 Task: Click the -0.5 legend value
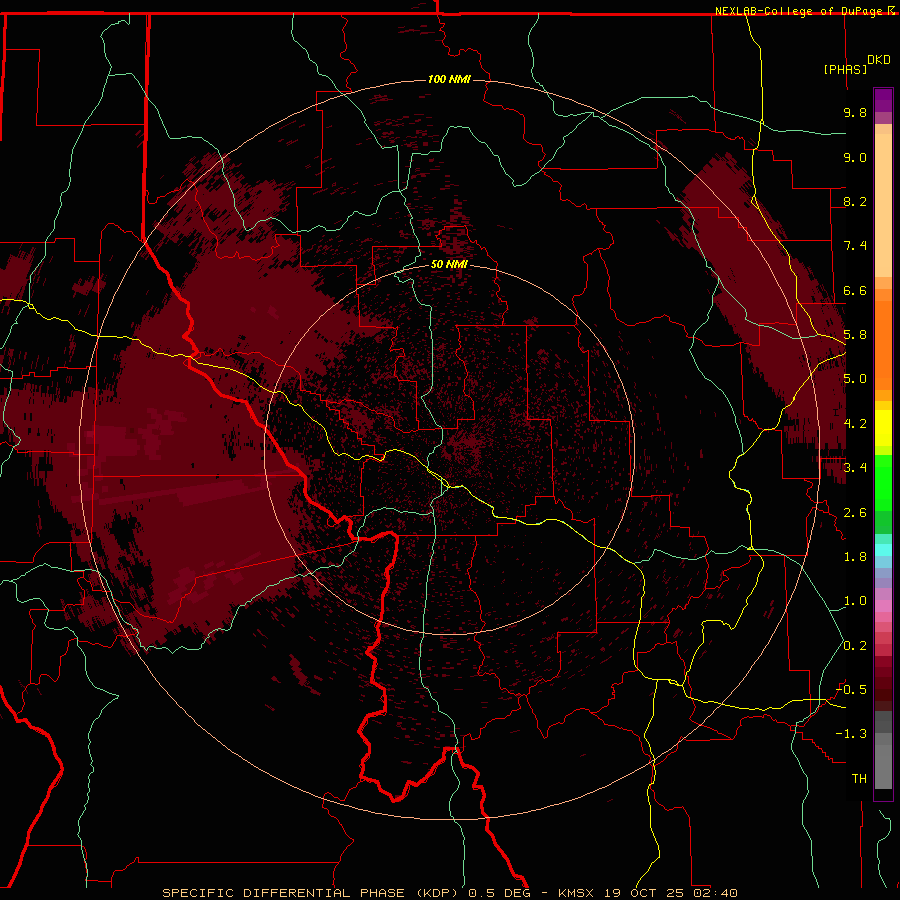(x=851, y=690)
